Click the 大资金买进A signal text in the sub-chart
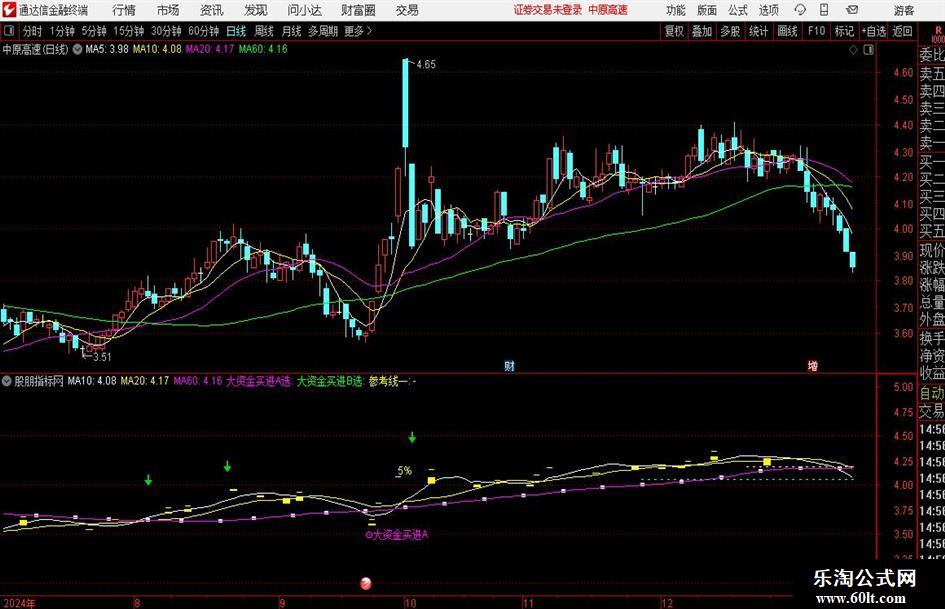The height and width of the screenshot is (609, 945). coord(397,534)
